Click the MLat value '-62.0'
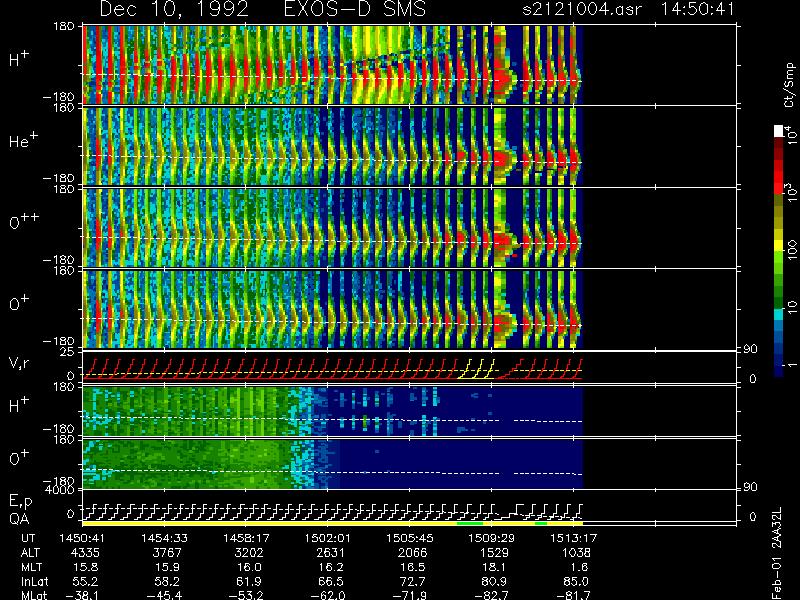The width and height of the screenshot is (800, 600). (x=327, y=595)
